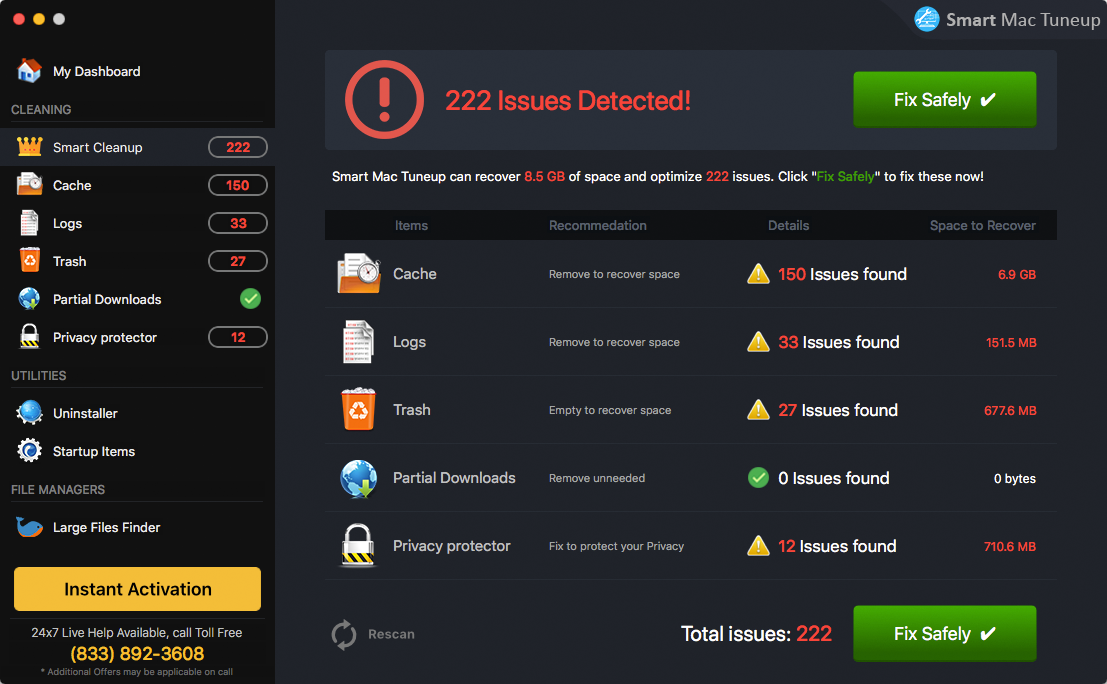
Task: Click "150 Issues found" in Cache row
Action: pyautogui.click(x=842, y=274)
